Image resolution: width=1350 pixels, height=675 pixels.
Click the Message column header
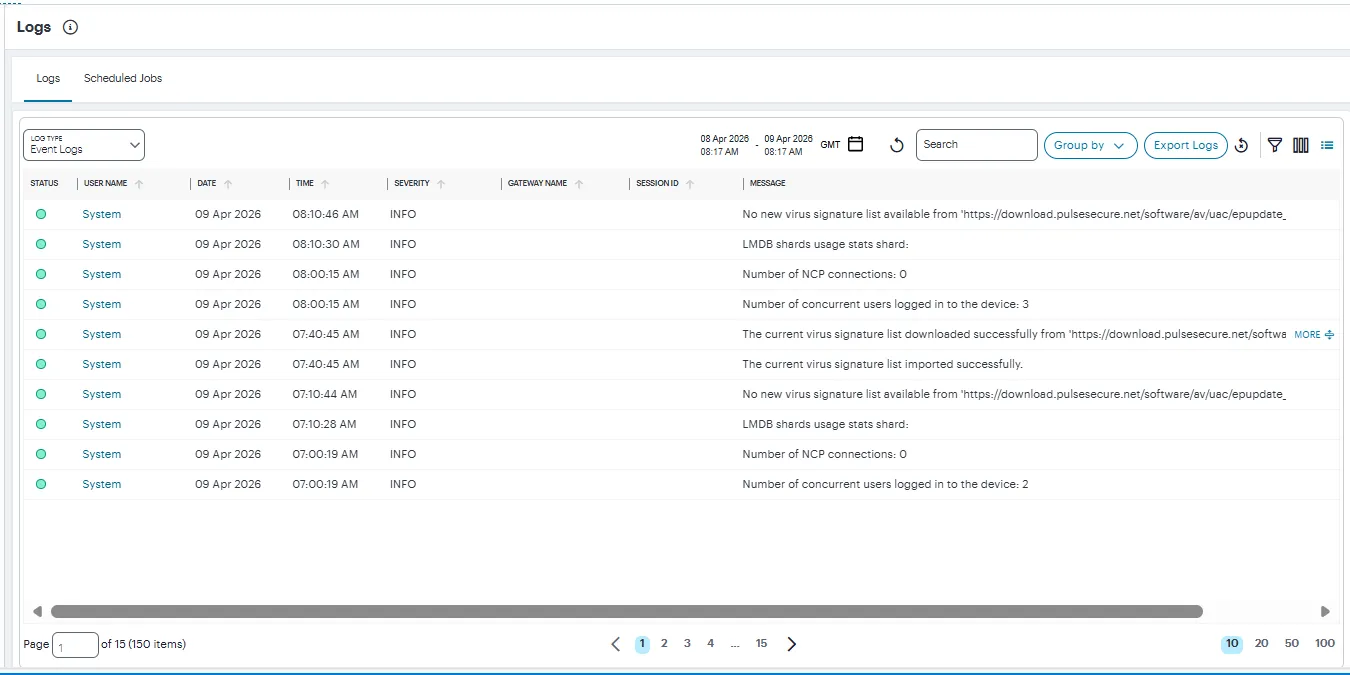pos(767,184)
